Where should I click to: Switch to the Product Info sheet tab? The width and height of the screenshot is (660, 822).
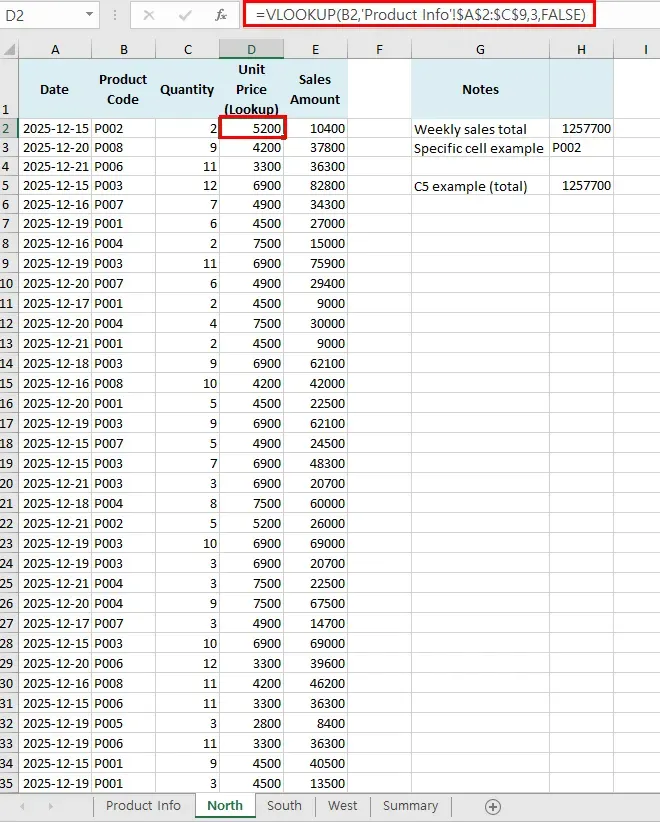coord(144,806)
